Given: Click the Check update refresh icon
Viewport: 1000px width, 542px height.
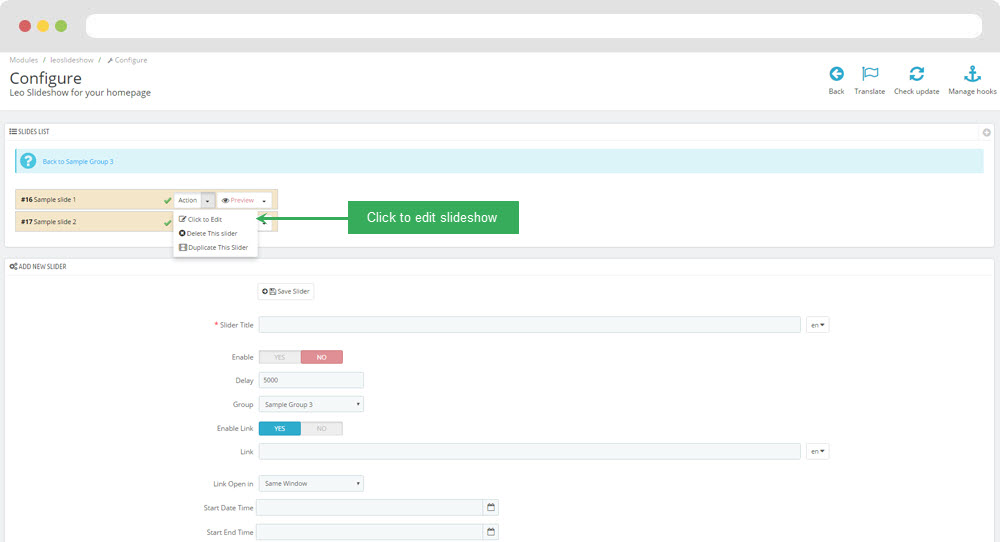Looking at the screenshot, I should point(916,74).
